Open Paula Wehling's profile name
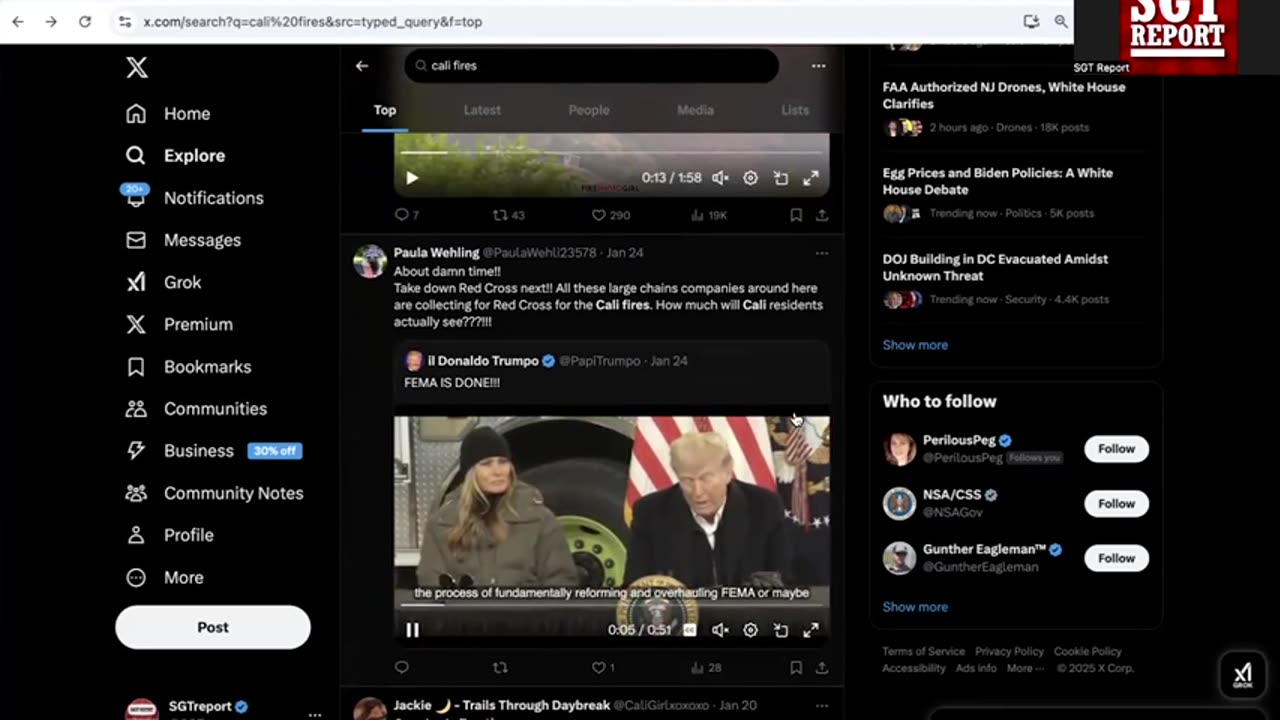1280x720 pixels. [436, 253]
